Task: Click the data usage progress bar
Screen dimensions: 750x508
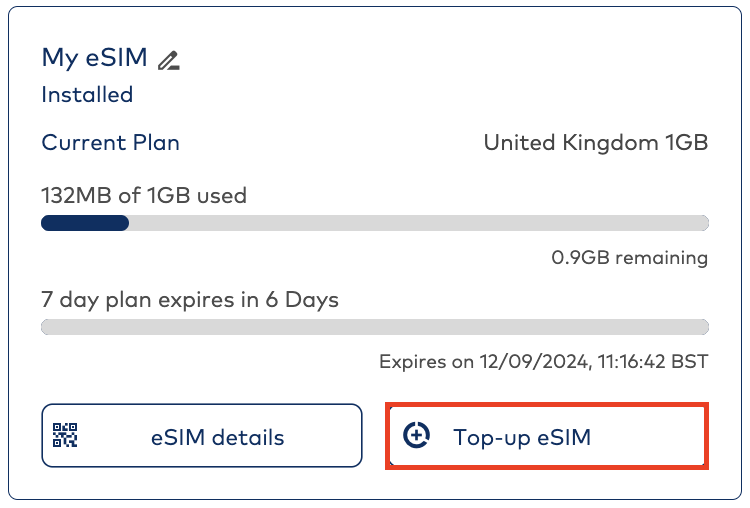Action: tap(374, 223)
